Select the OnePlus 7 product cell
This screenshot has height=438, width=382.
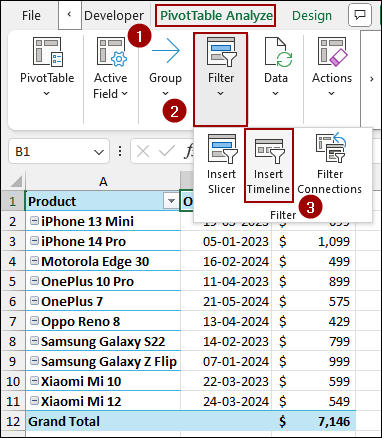coord(103,301)
